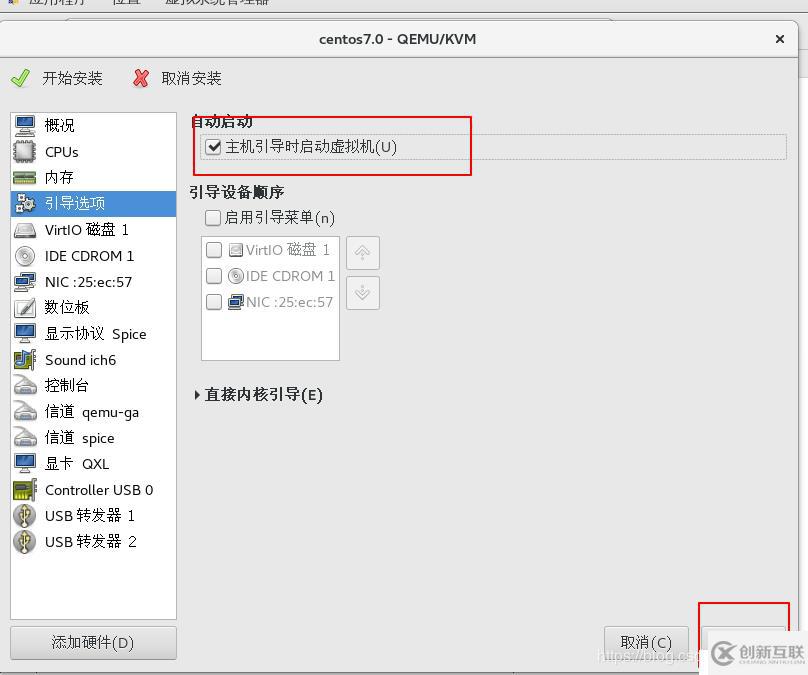This screenshot has width=808, height=675.
Task: Click the disk icon in boot device list
Action: coord(235,250)
